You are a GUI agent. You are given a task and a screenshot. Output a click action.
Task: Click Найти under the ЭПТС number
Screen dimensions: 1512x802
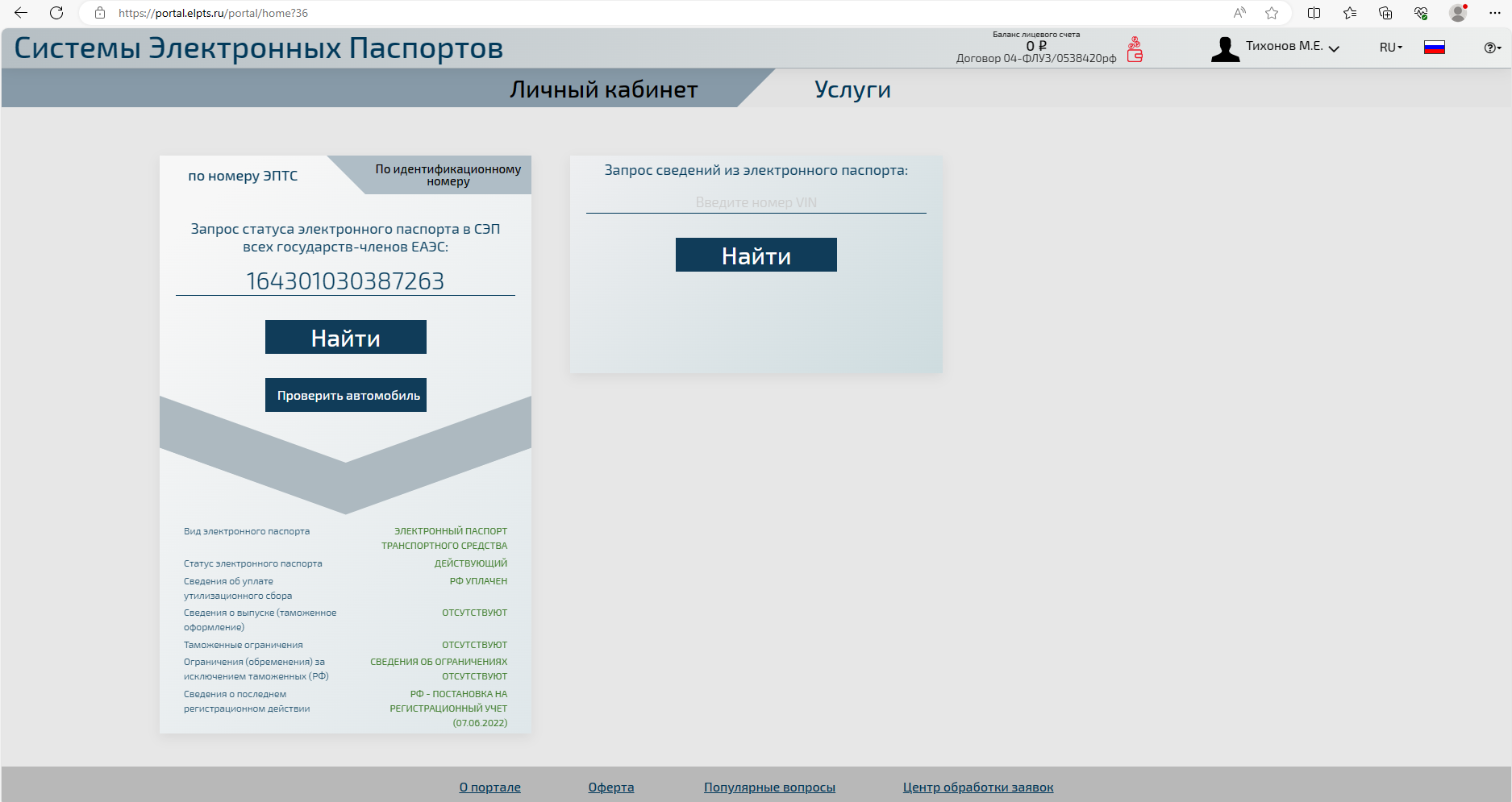(x=346, y=337)
